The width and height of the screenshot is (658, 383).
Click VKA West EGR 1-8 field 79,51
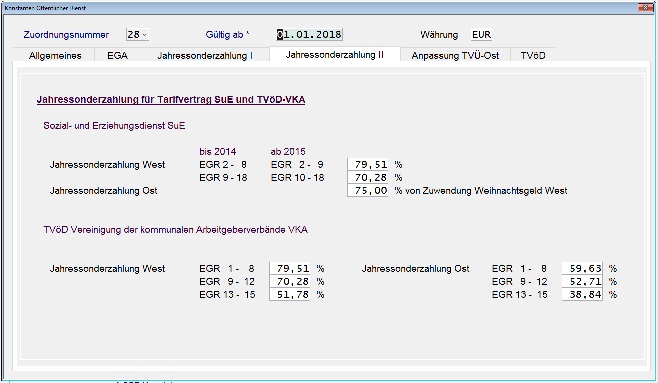(290, 268)
